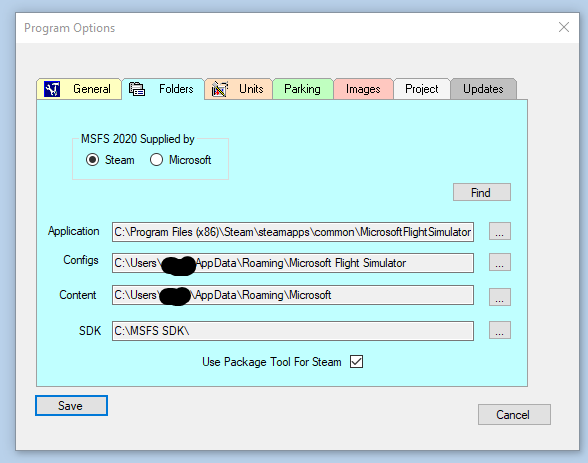Switch to the Parking tab
This screenshot has height=463, width=588.
point(303,89)
